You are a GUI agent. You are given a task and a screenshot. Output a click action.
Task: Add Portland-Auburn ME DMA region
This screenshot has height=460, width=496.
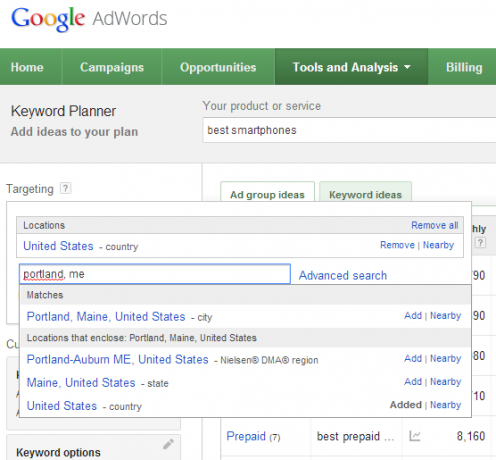pyautogui.click(x=413, y=358)
